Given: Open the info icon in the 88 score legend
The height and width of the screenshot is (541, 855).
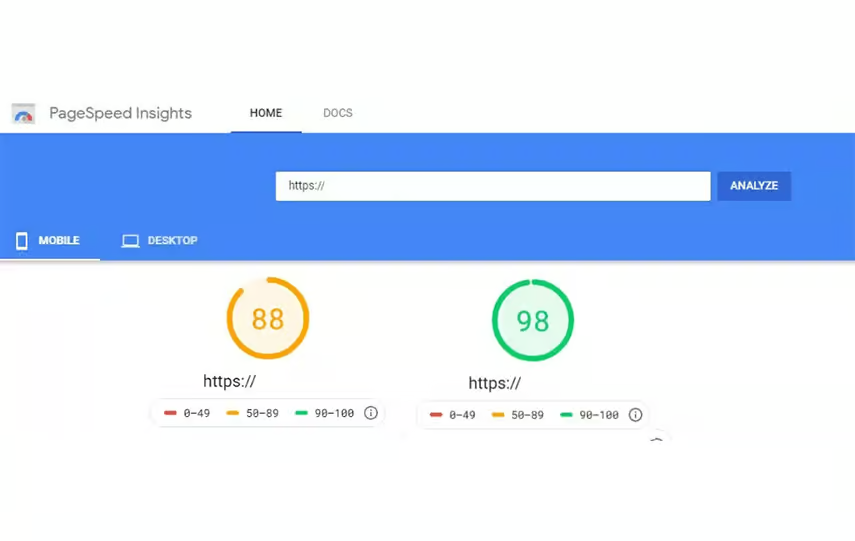Looking at the screenshot, I should point(371,413).
